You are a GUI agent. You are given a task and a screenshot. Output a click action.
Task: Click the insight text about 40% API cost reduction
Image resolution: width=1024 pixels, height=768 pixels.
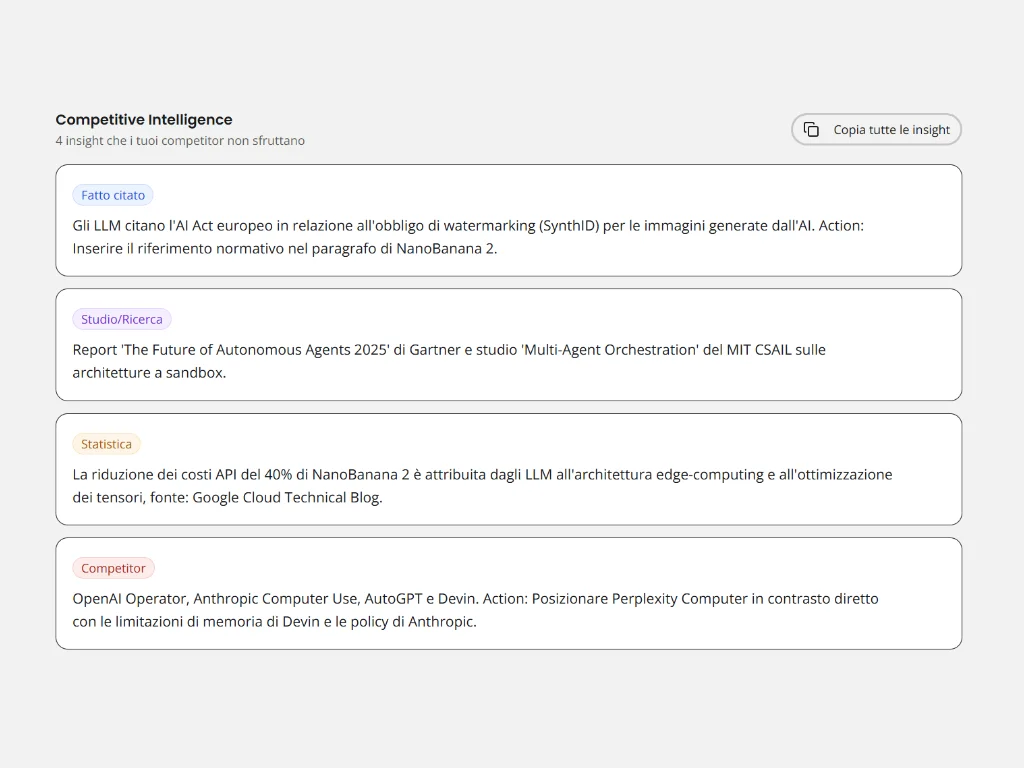click(x=482, y=486)
